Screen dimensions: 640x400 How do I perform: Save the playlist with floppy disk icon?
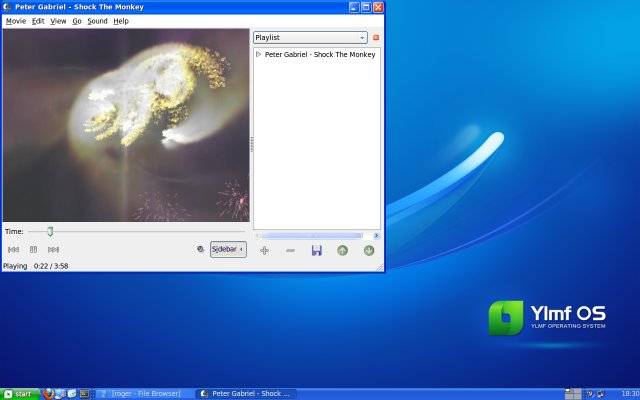pyautogui.click(x=316, y=250)
